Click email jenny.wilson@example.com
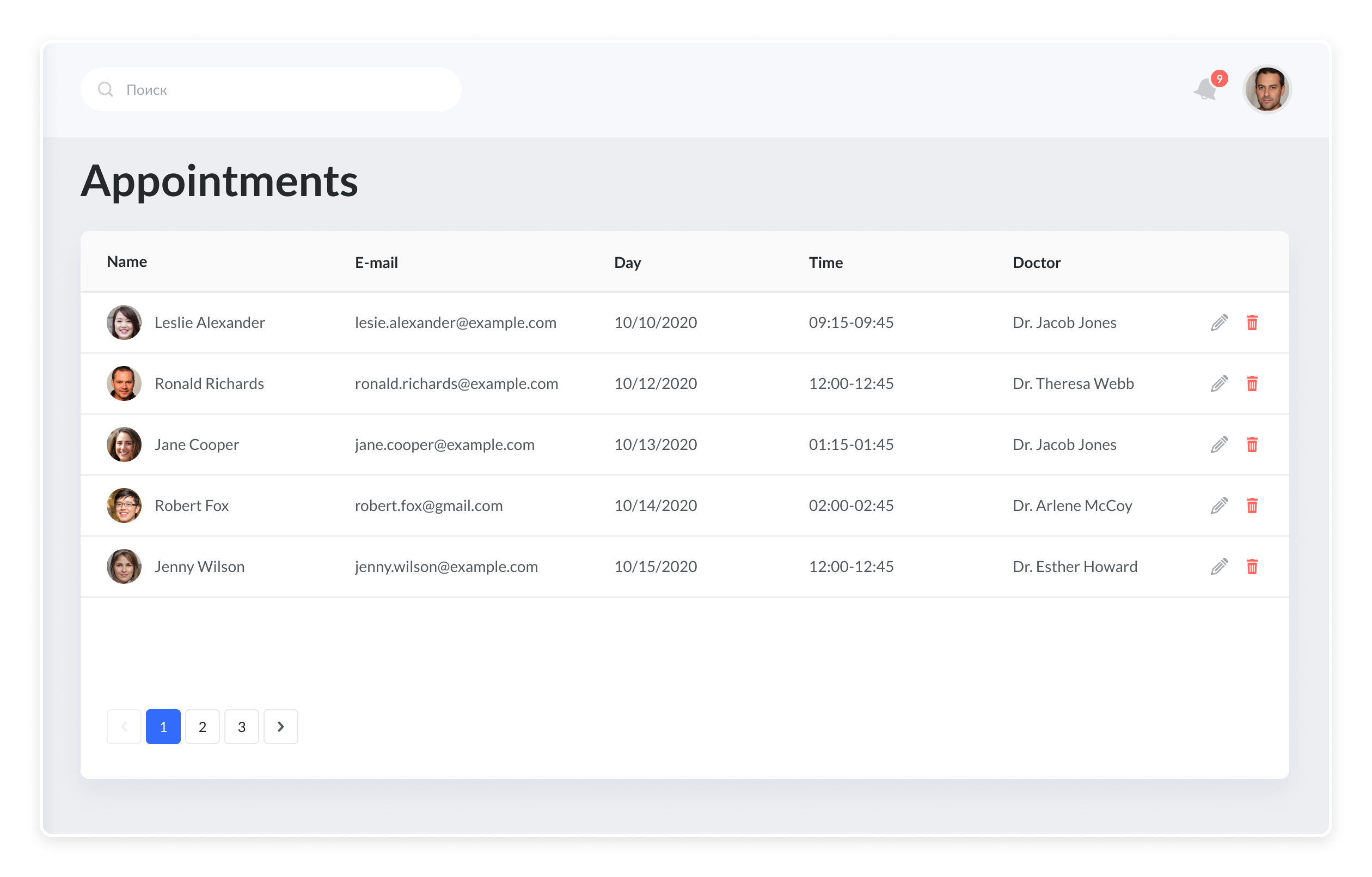Image resolution: width=1372 pixels, height=877 pixels. (446, 567)
